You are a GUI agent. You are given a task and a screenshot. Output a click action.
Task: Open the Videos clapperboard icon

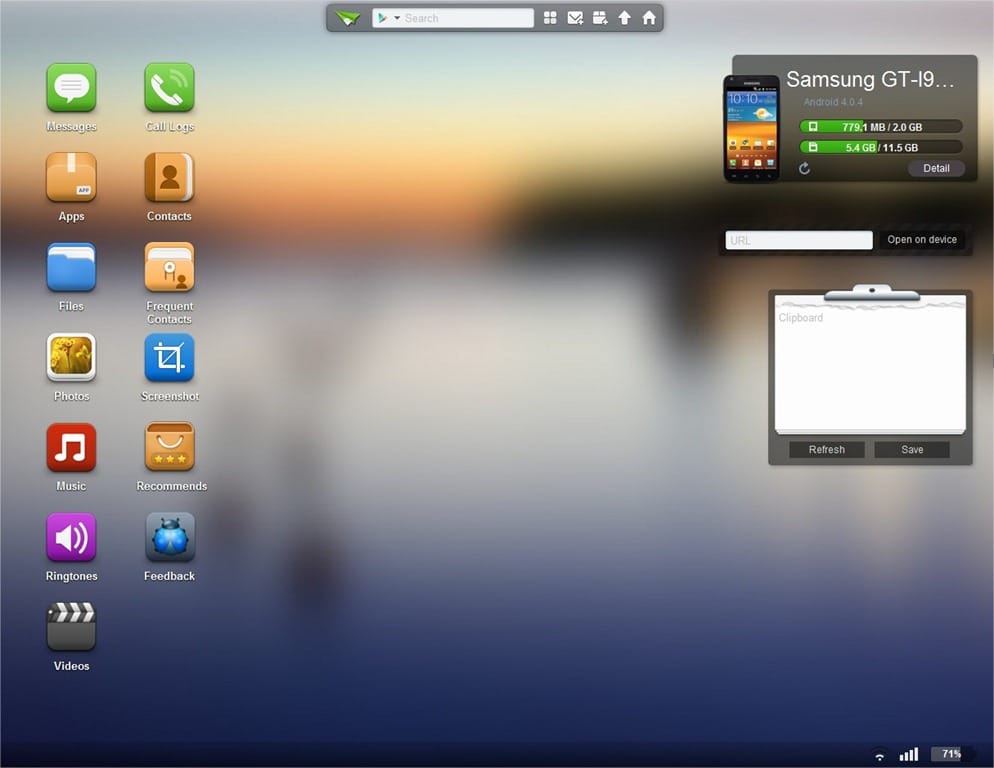71,627
